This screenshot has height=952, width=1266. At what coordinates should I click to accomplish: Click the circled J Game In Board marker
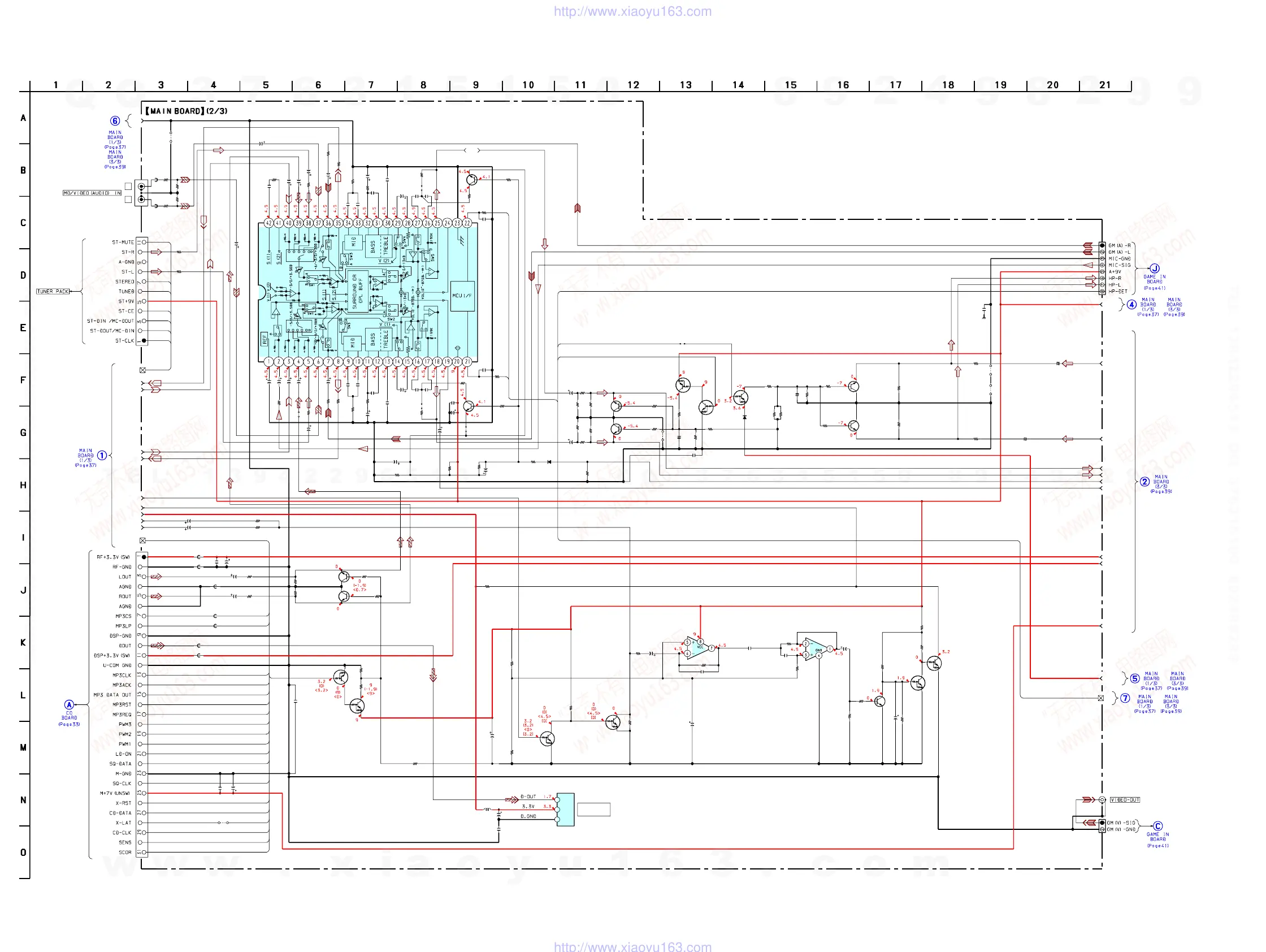point(1155,269)
